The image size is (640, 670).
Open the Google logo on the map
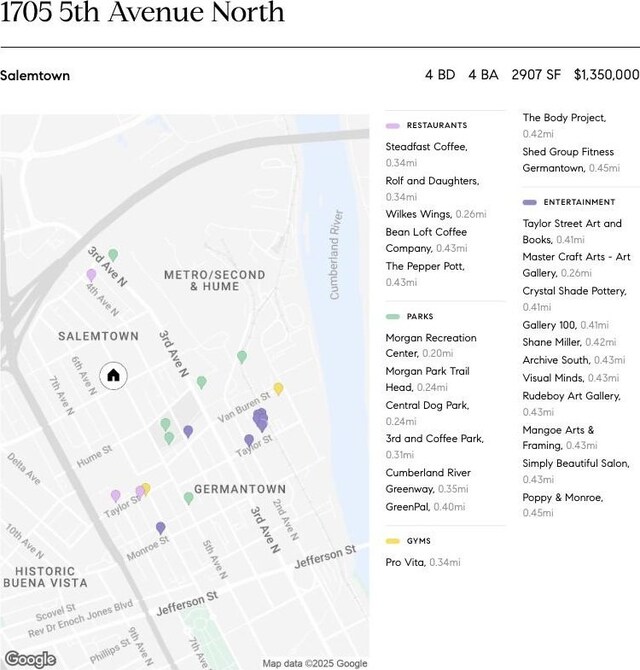point(30,659)
